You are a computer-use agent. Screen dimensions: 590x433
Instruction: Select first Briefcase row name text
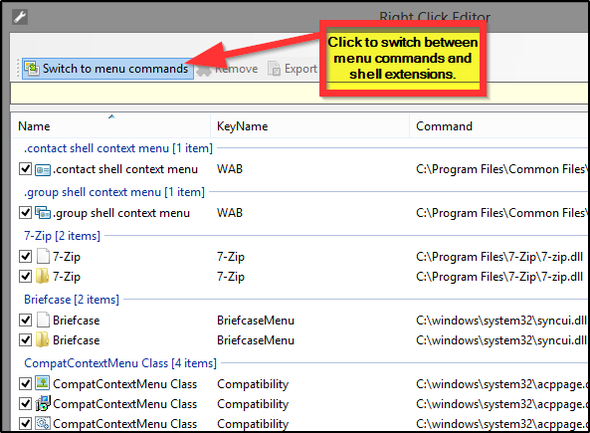[x=76, y=320]
